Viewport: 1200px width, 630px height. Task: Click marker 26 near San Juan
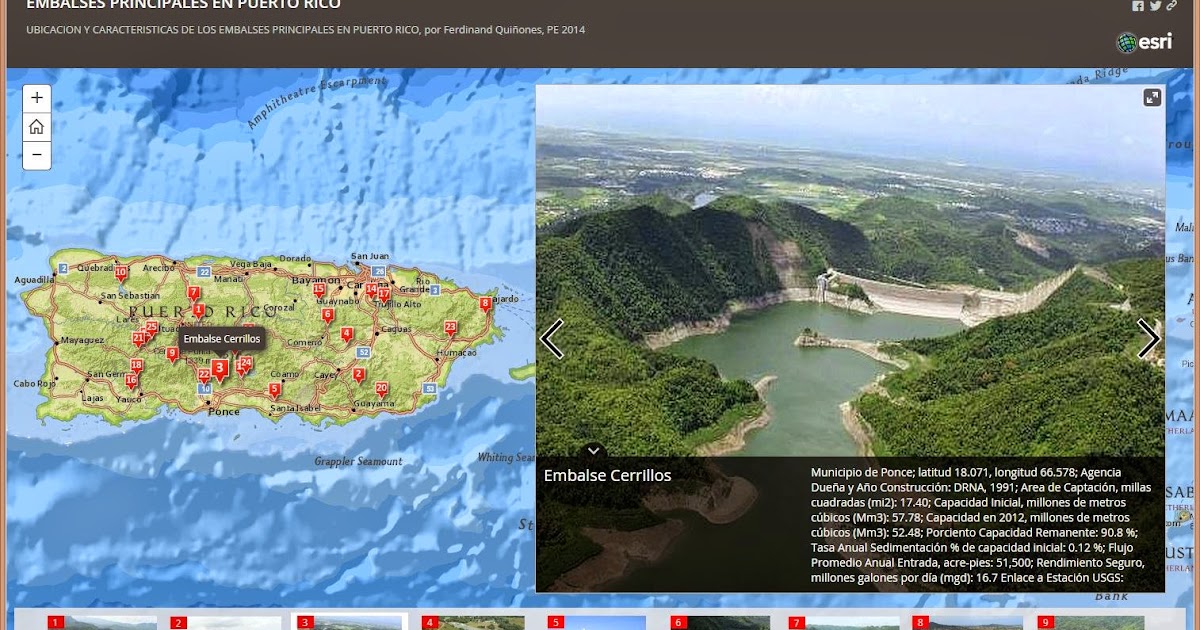pyautogui.click(x=378, y=269)
